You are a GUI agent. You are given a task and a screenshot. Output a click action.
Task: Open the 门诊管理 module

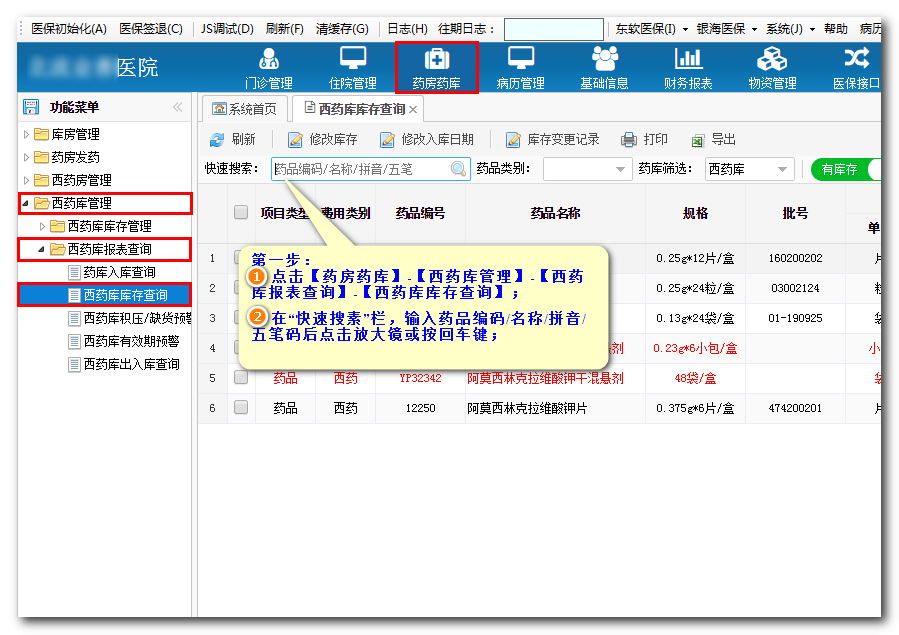click(x=268, y=68)
